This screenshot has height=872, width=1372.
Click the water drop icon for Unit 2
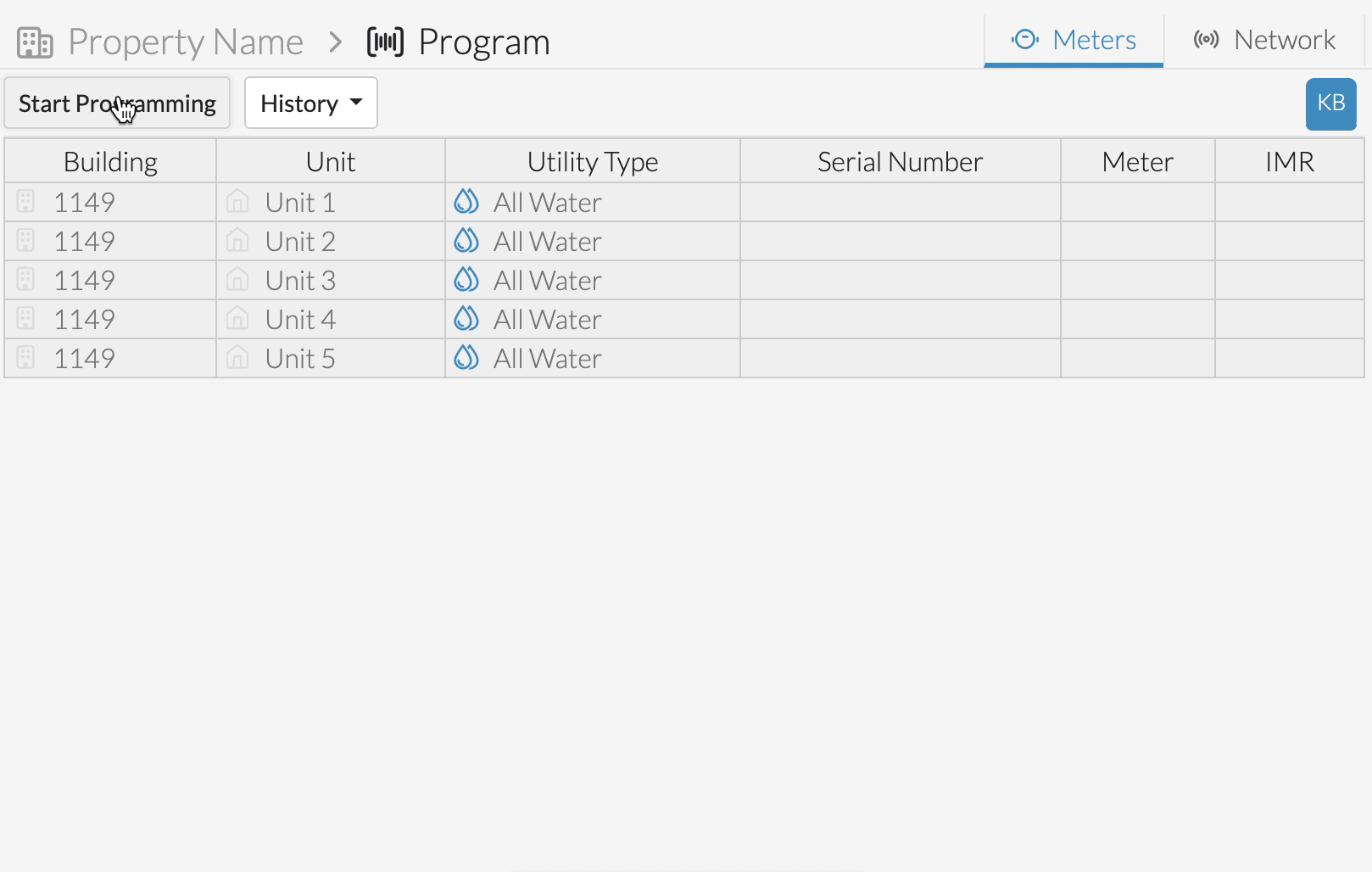(x=466, y=240)
